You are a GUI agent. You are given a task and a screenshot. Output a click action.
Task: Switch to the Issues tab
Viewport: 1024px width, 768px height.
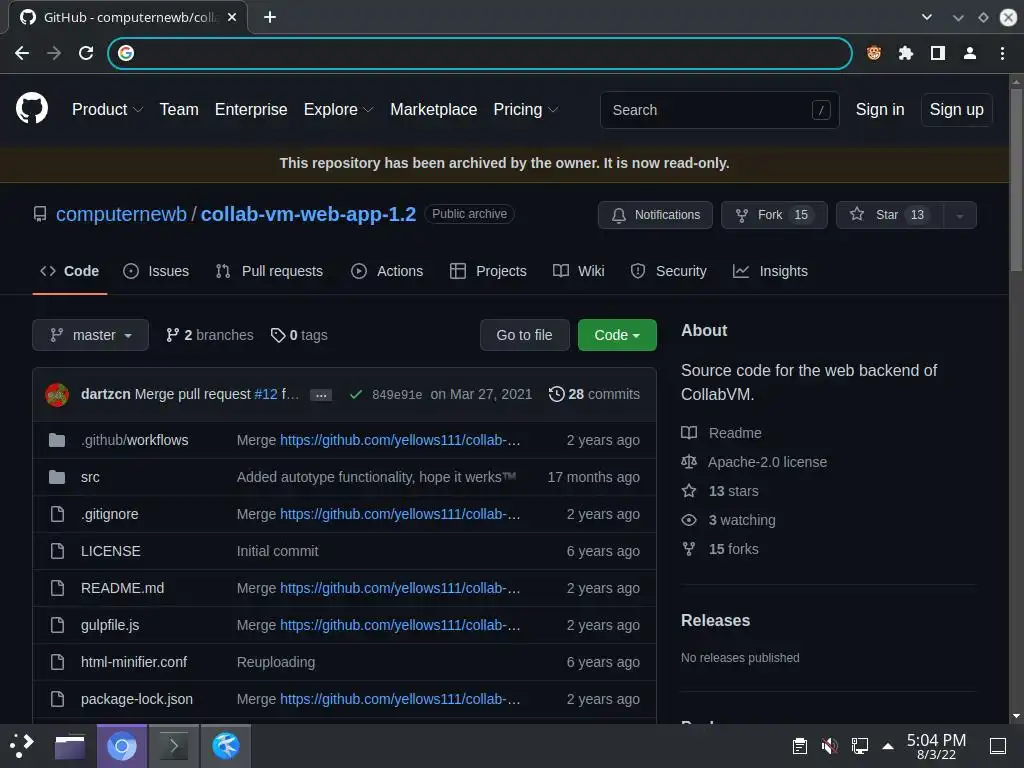[156, 271]
